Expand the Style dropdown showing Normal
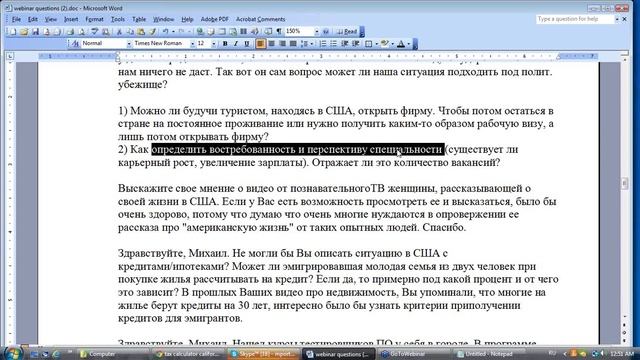 tap(129, 43)
